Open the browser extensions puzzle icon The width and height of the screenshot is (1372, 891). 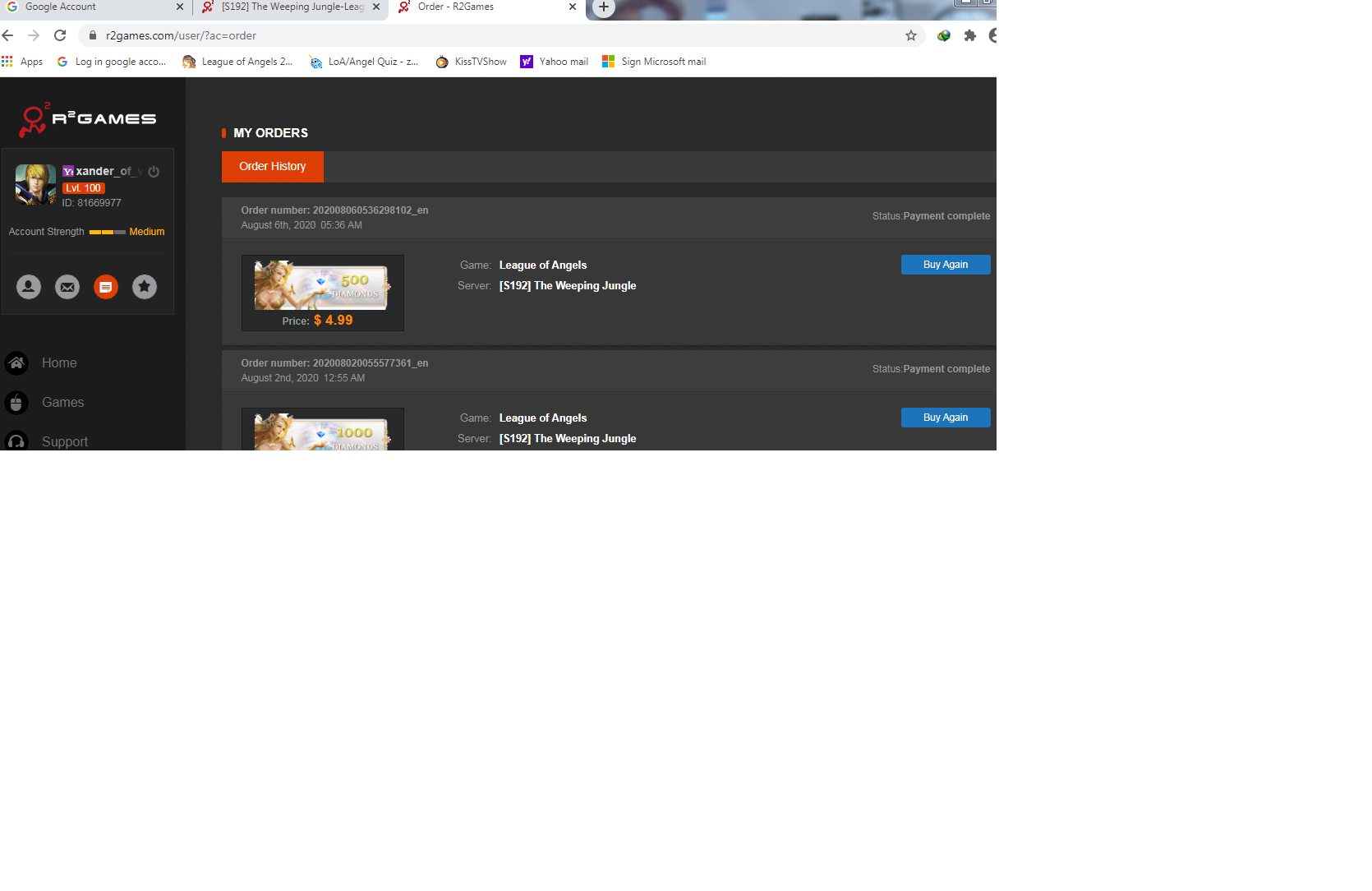coord(969,35)
